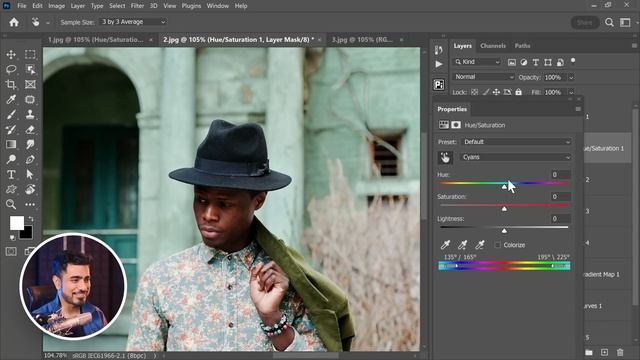Enable Quick Mask mode
This screenshot has width=640, height=360.
point(11,251)
